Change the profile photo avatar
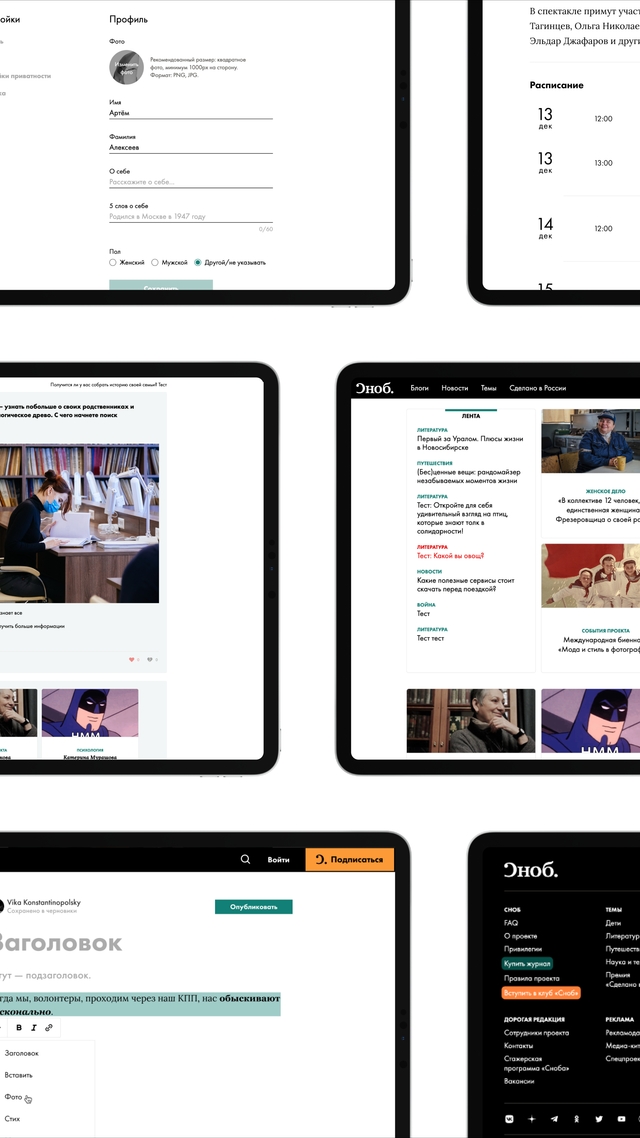This screenshot has width=640, height=1138. pyautogui.click(x=126, y=67)
